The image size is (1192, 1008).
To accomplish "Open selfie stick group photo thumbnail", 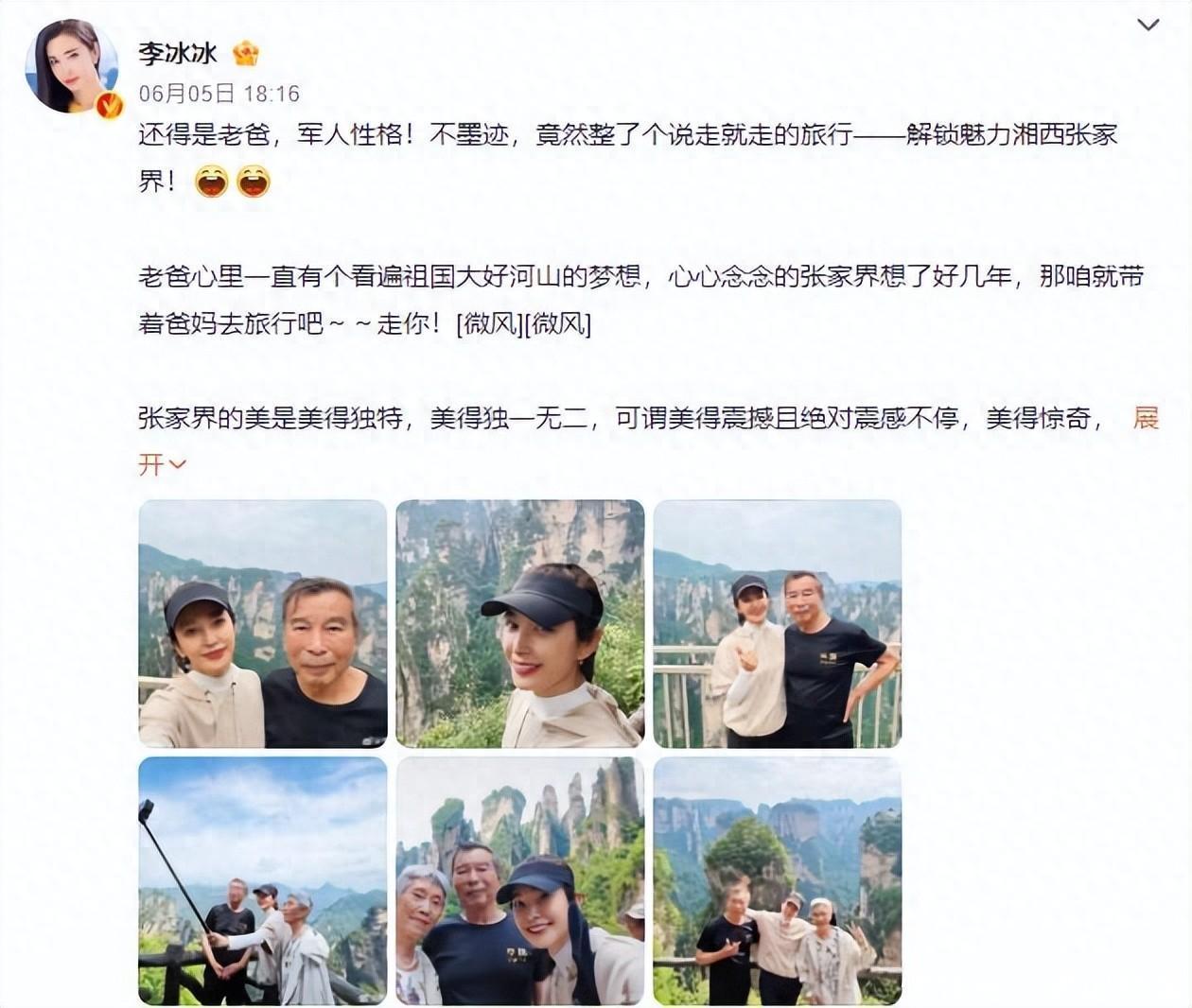I will point(263,880).
